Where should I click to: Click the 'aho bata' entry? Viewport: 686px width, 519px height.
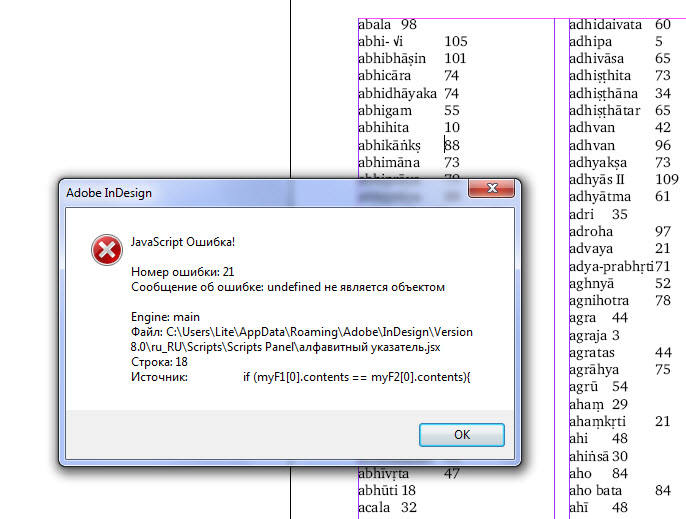(595, 491)
